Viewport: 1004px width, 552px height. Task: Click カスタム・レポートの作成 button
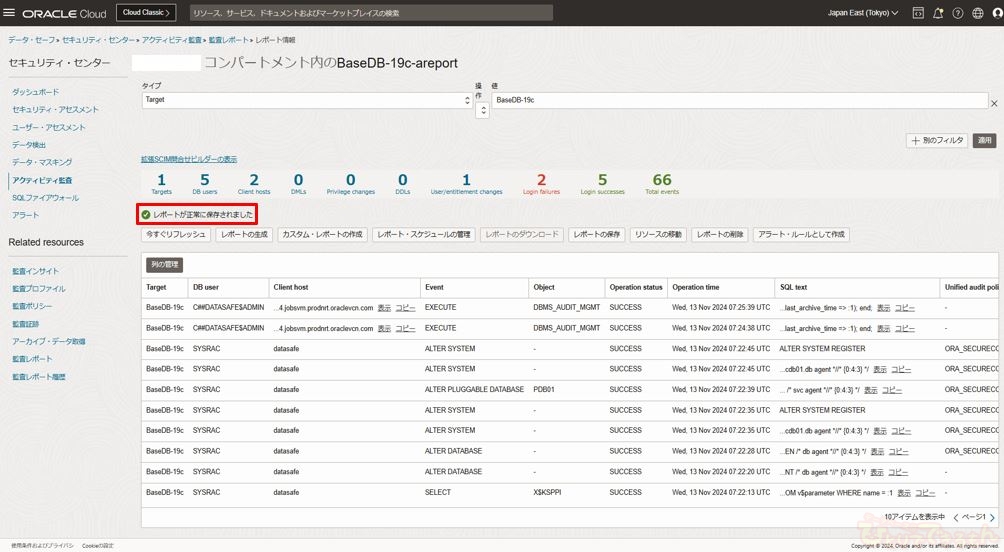click(x=322, y=234)
